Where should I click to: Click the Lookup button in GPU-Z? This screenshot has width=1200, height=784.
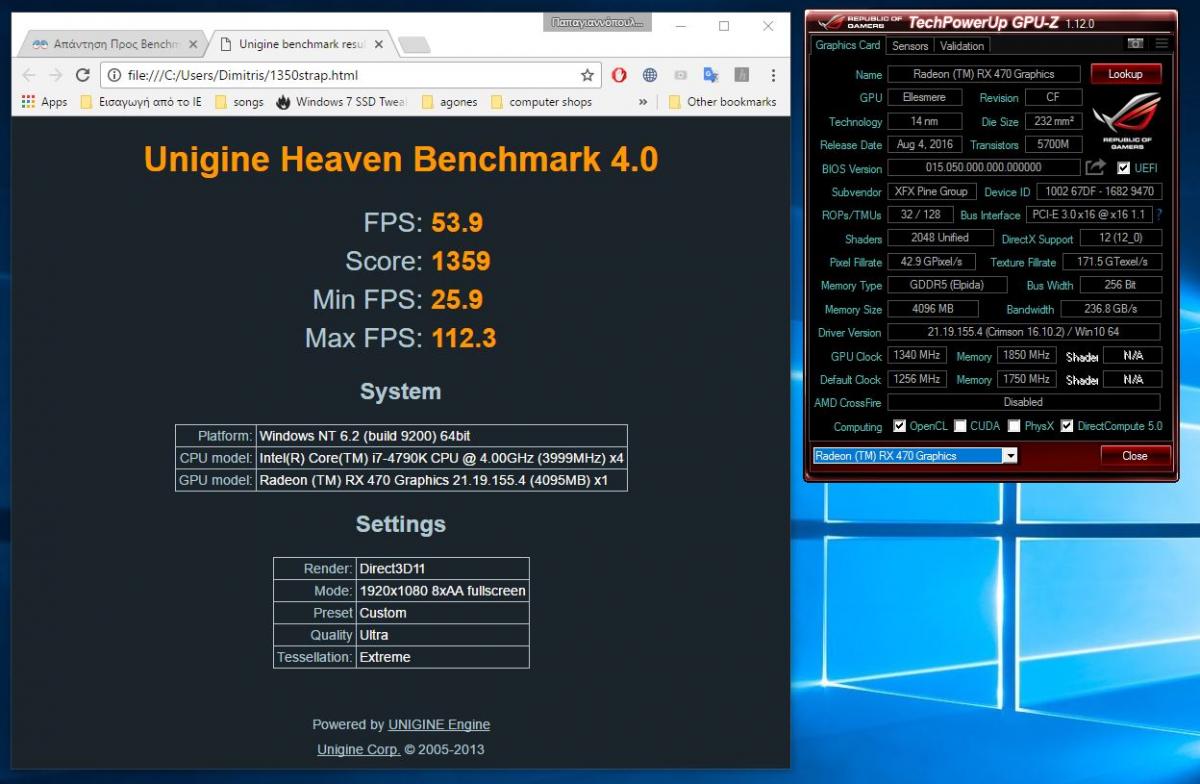coord(1125,74)
